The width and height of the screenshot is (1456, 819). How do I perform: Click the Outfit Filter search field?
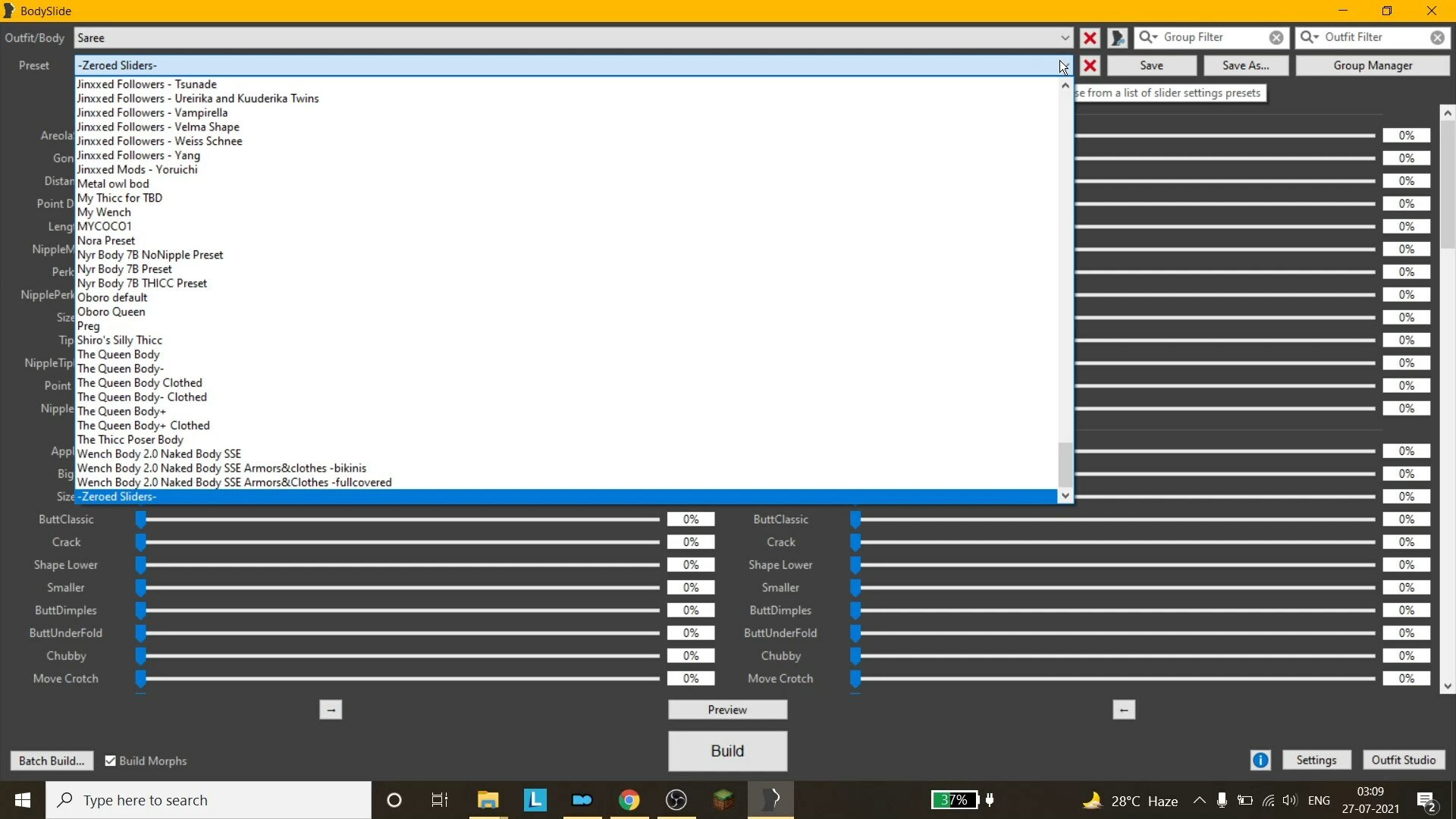pos(1374,37)
